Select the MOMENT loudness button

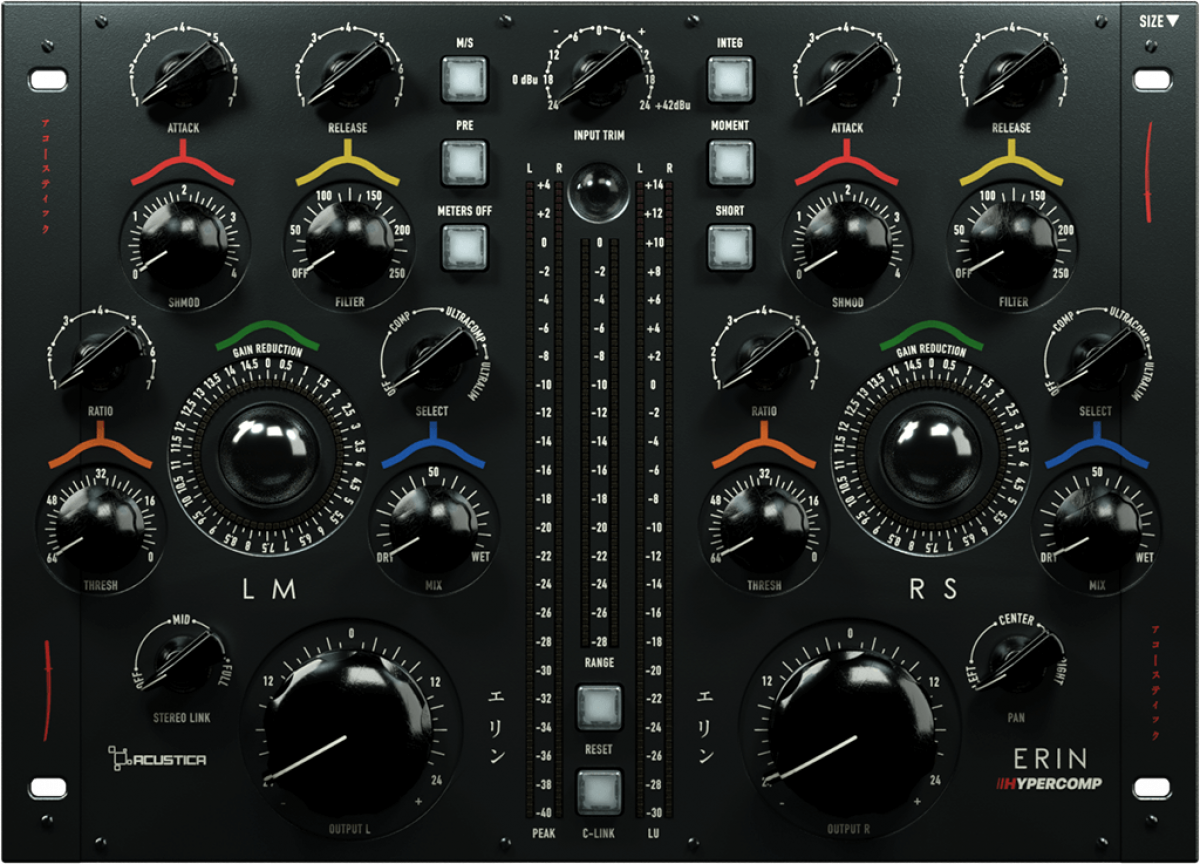[x=730, y=162]
